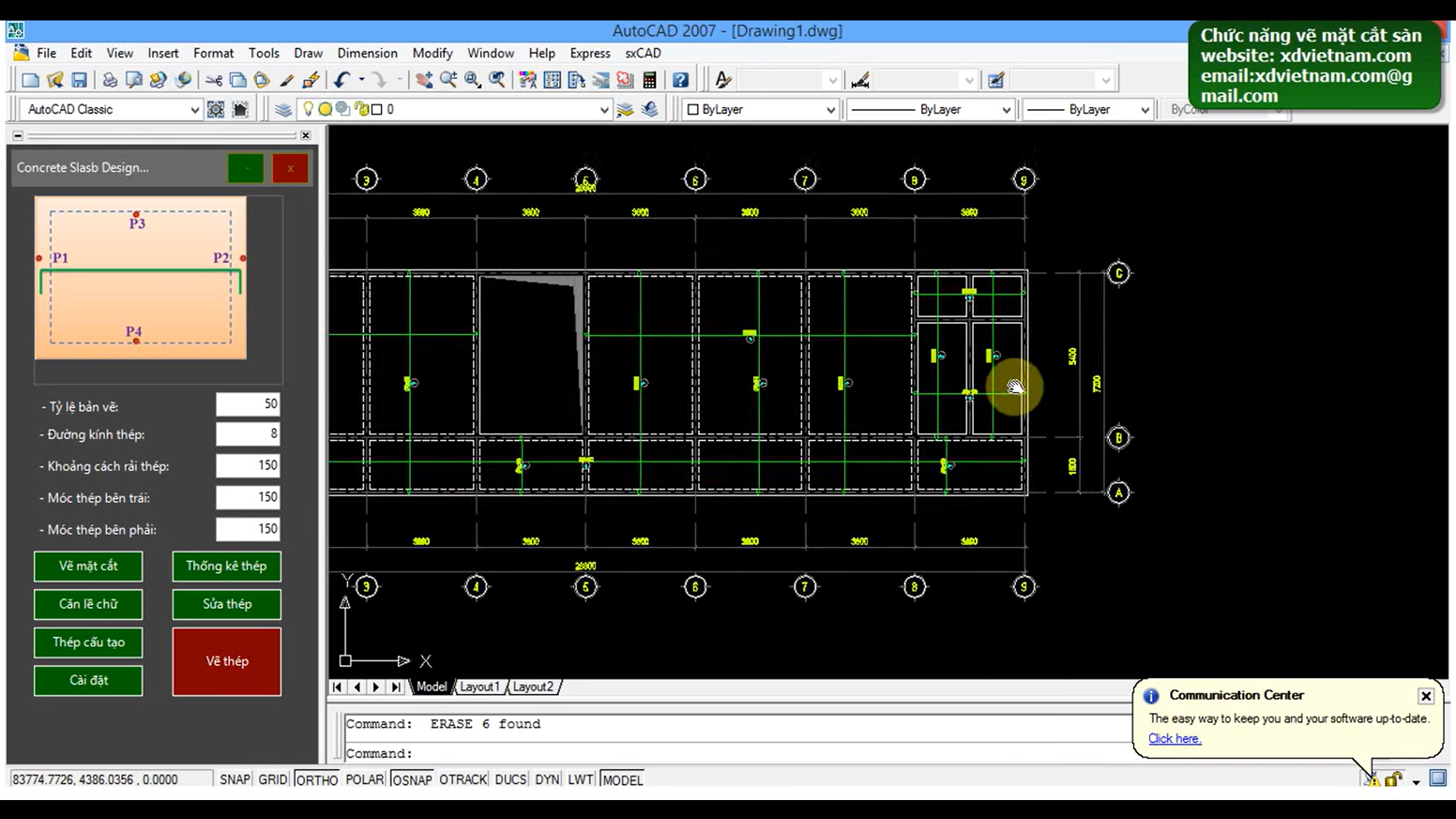
Task: Toggle POLAR tracking in status bar
Action: 365,780
